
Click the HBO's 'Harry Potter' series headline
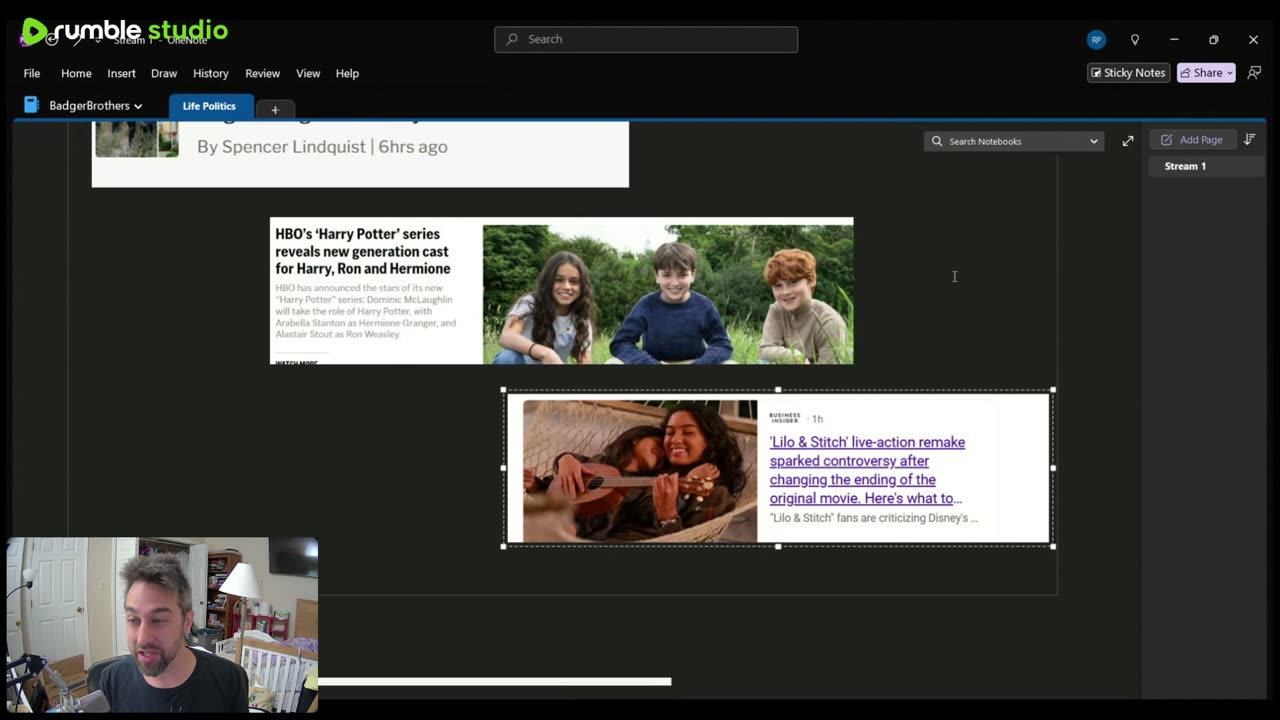(363, 251)
